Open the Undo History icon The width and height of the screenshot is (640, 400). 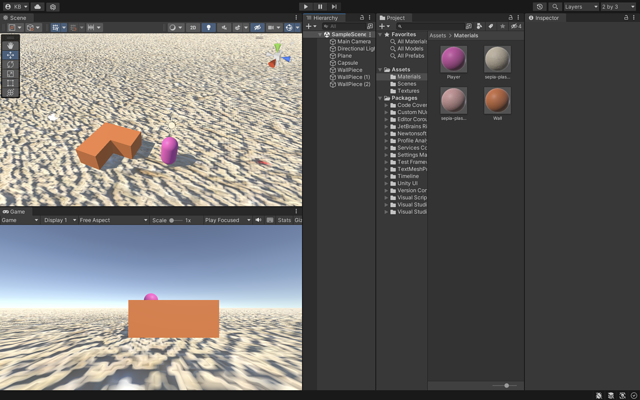540,7
